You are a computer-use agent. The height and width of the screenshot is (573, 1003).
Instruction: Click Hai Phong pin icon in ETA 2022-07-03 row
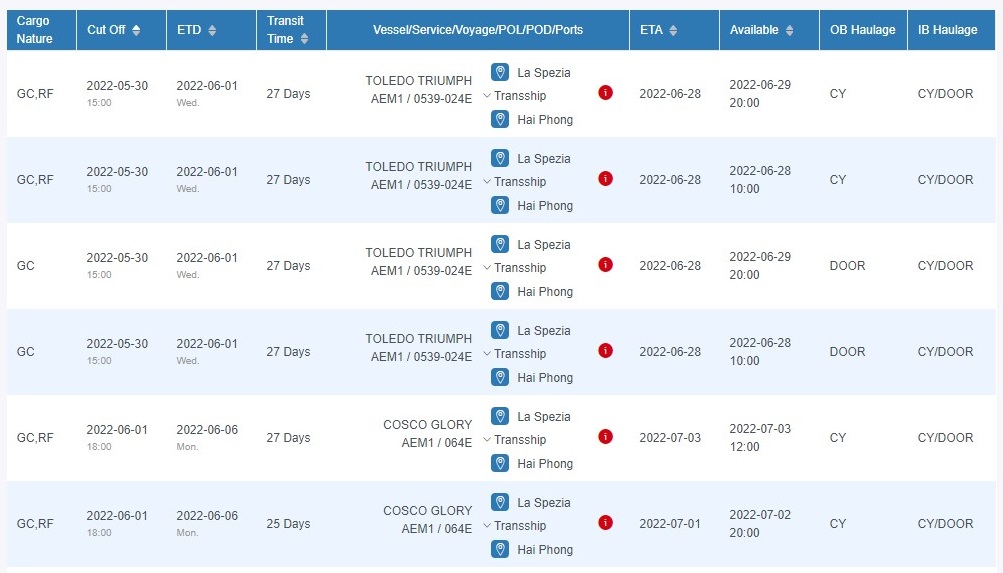[500, 463]
